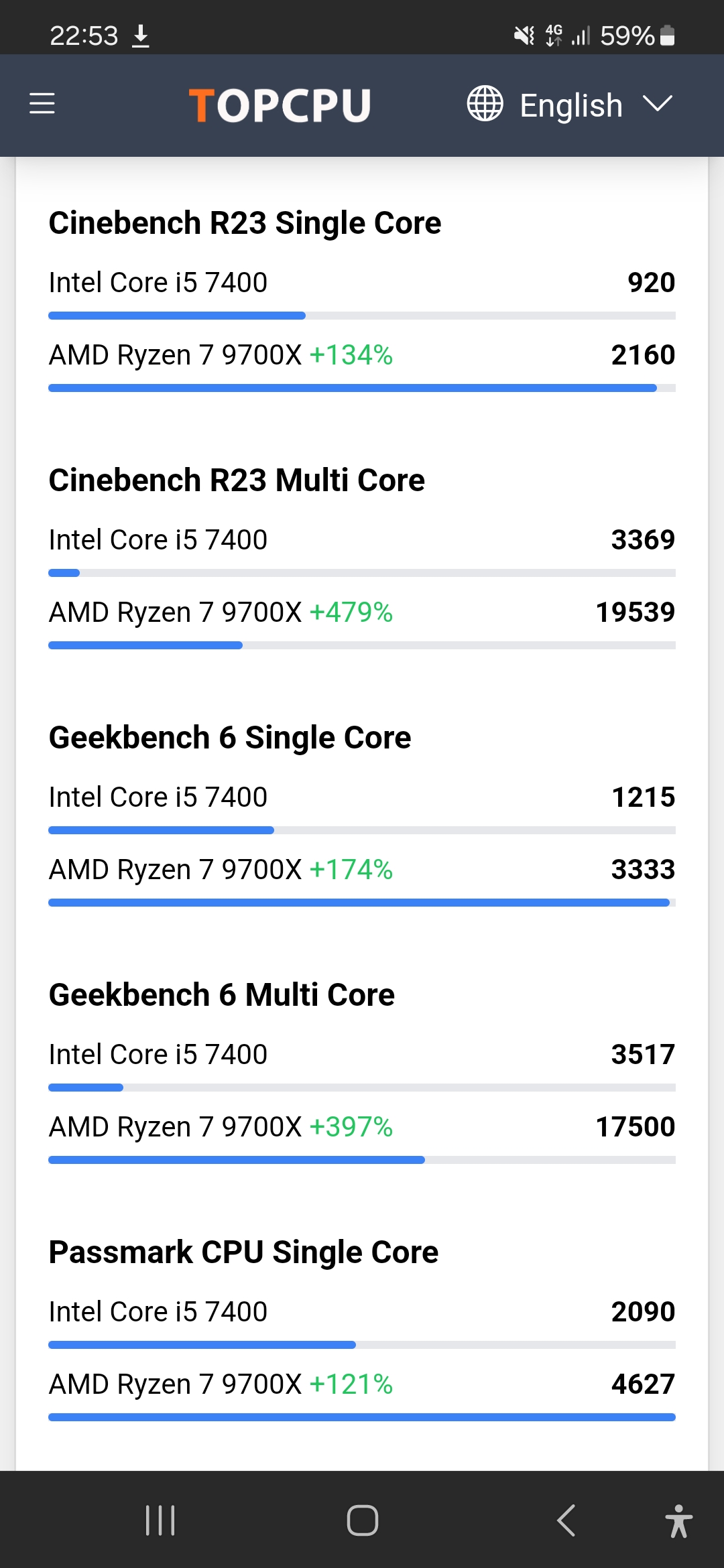Open the English language selector
This screenshot has height=1568, width=724.
(570, 105)
